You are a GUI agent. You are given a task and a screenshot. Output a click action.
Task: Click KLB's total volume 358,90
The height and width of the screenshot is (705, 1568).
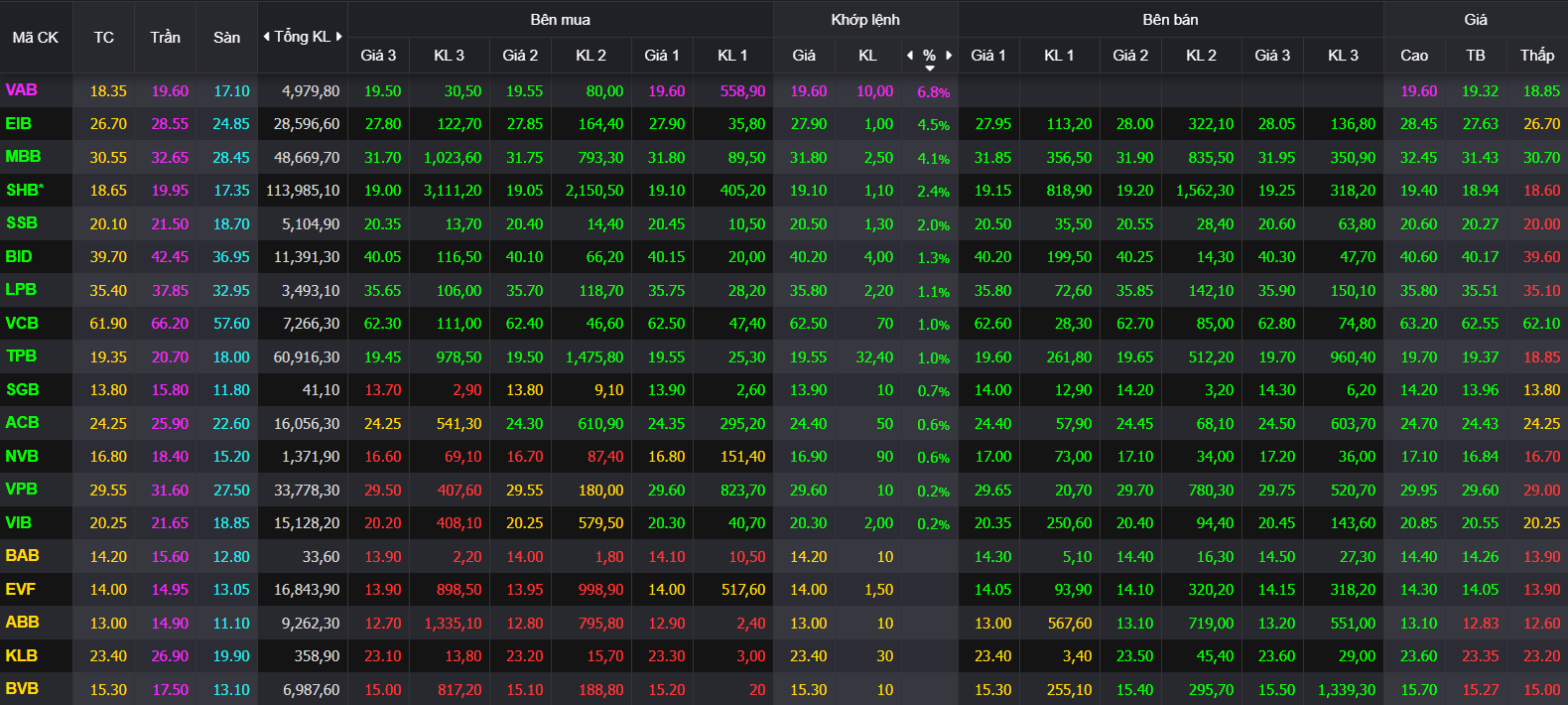318,656
